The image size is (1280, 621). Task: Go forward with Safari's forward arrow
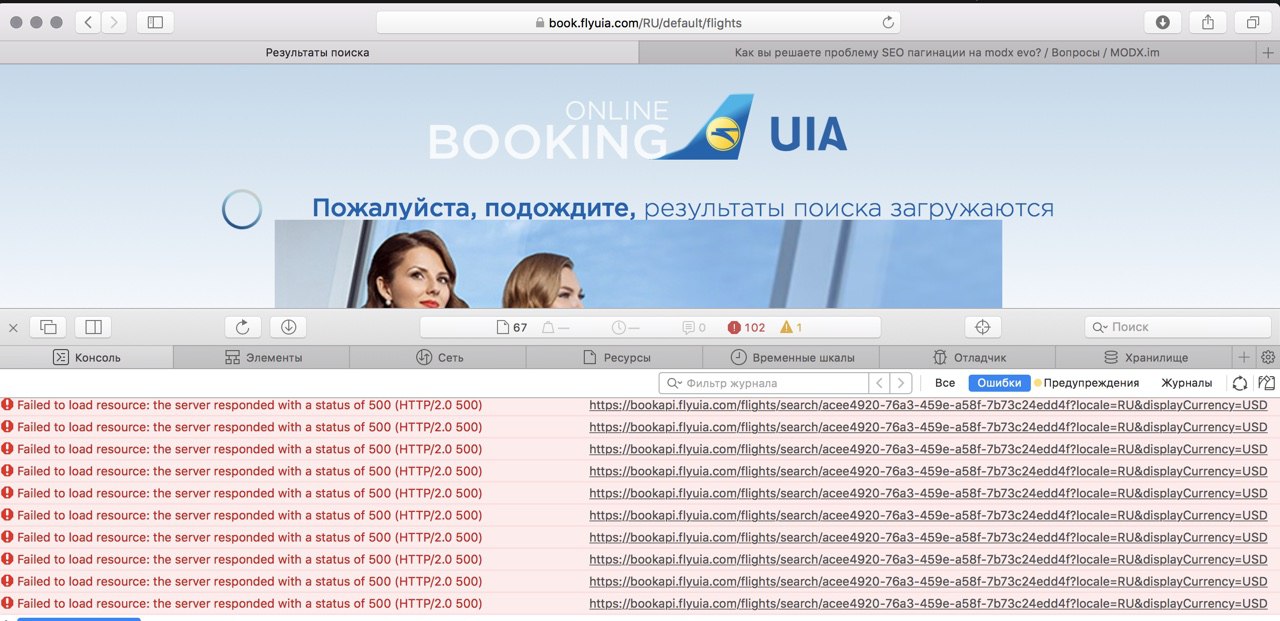114,22
